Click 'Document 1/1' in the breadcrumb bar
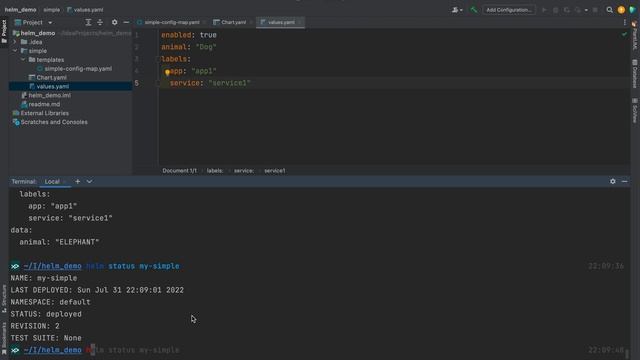This screenshot has width=640, height=360. point(179,171)
